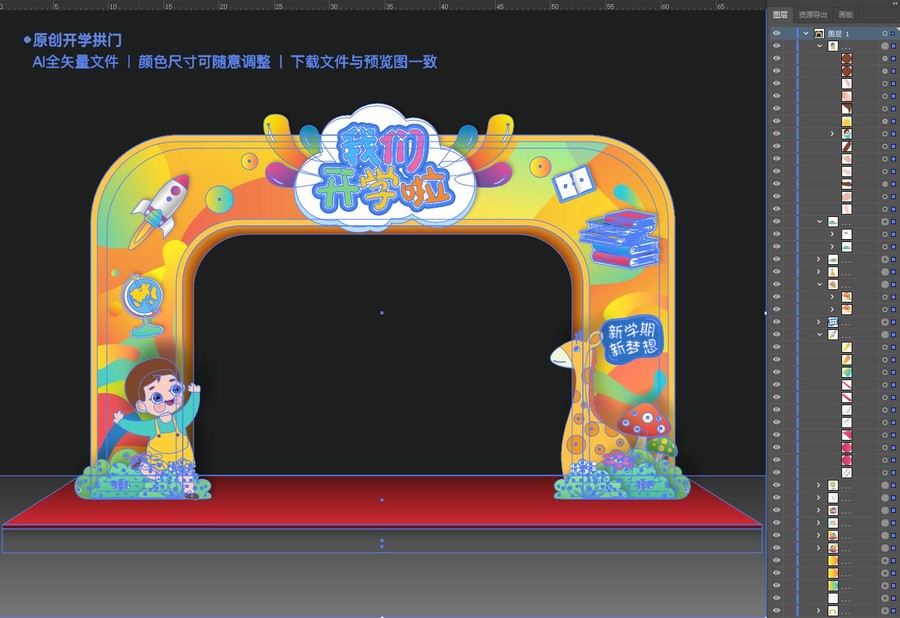Click the stacked books group's target circle
The image size is (900, 618).
click(x=885, y=510)
